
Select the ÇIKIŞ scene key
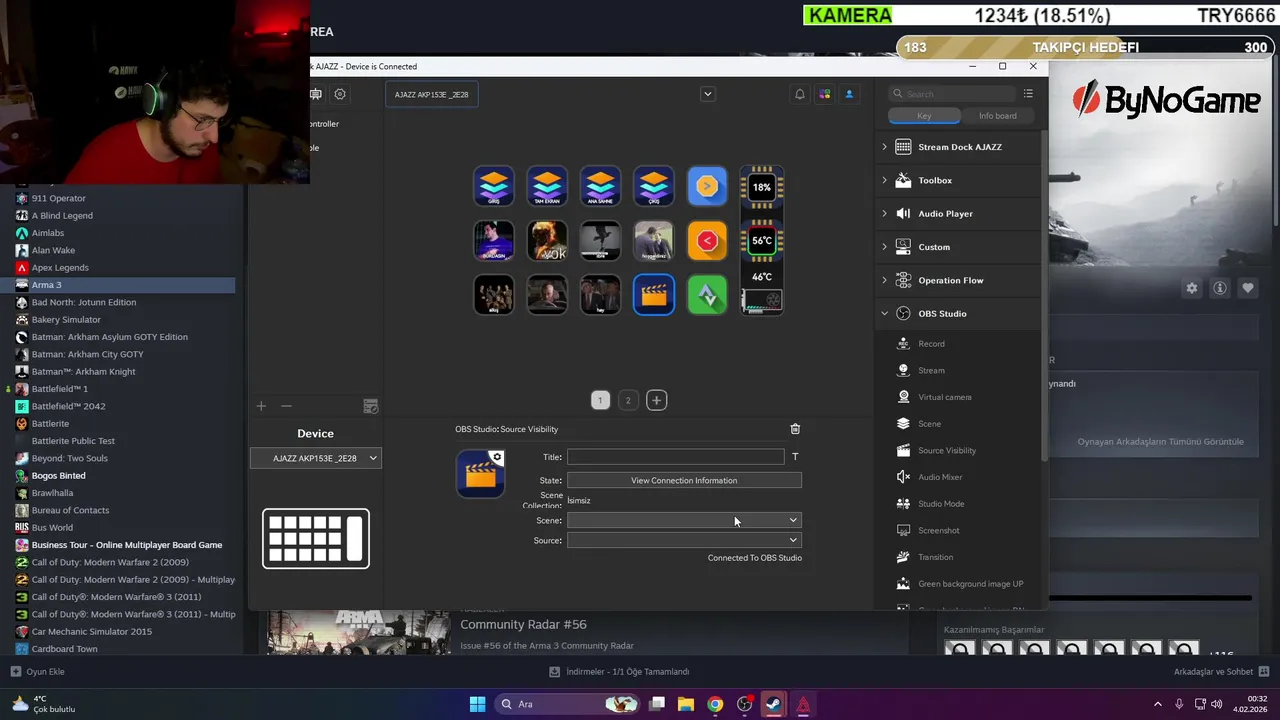click(654, 186)
